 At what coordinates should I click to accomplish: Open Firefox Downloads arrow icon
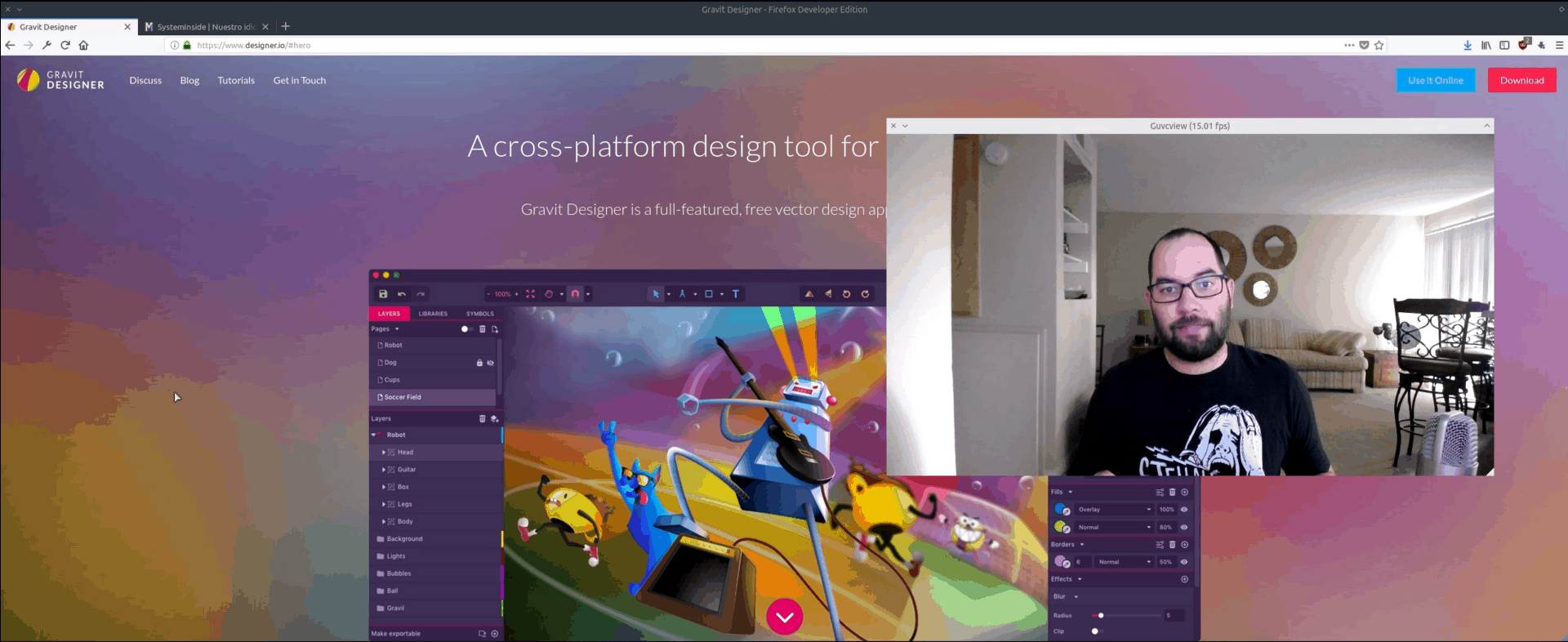tap(1468, 45)
